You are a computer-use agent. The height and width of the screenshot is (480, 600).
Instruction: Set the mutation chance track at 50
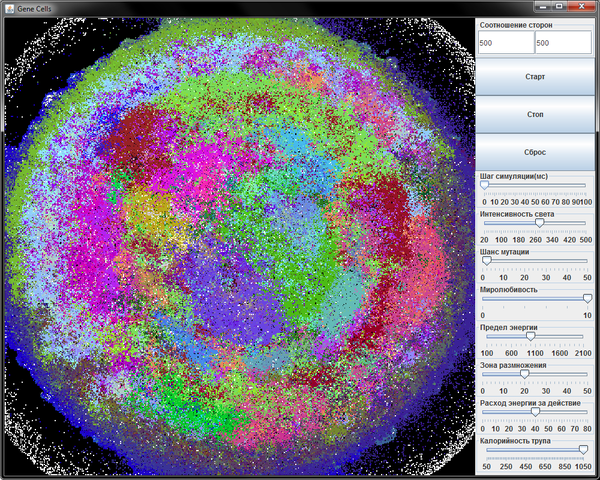(587, 260)
